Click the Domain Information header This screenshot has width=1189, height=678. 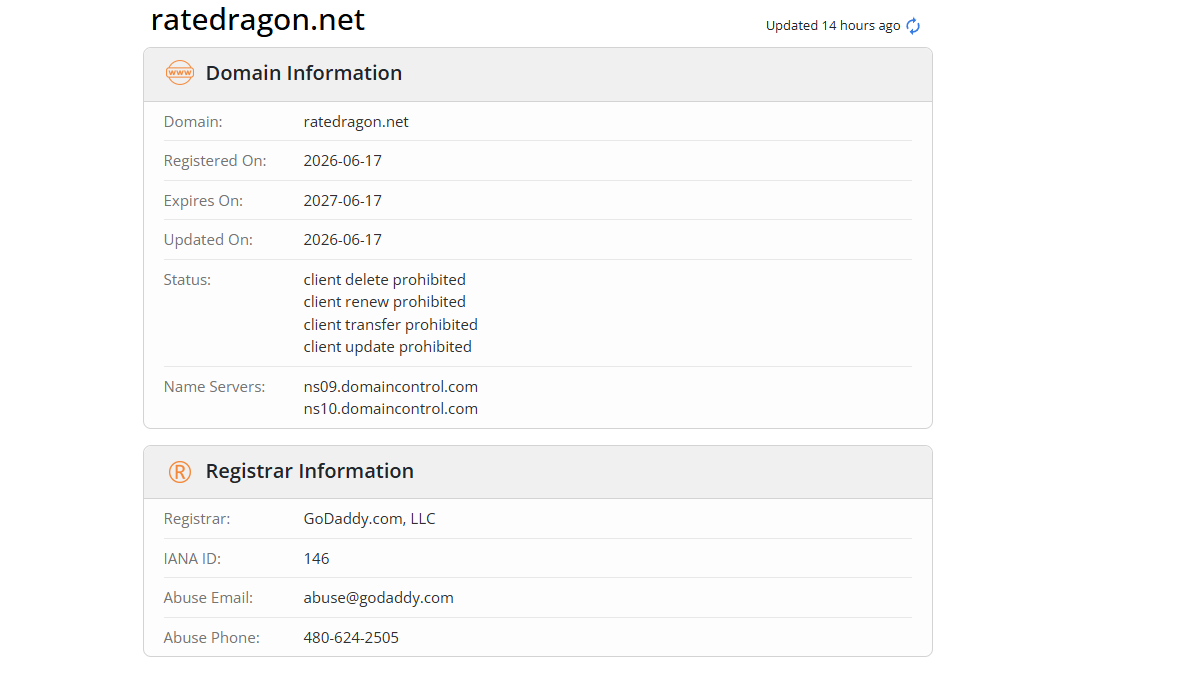[304, 73]
